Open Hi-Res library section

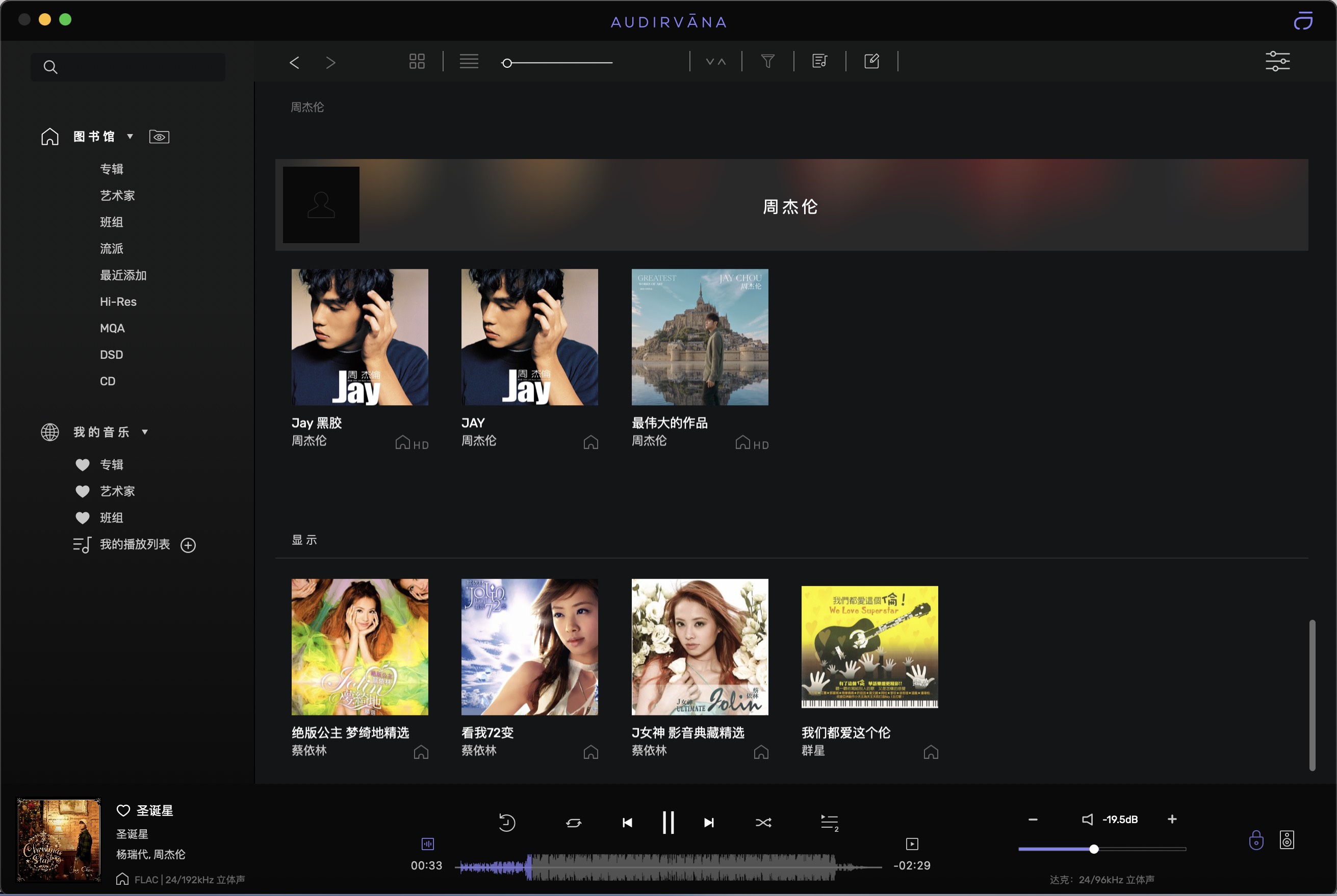pyautogui.click(x=118, y=302)
